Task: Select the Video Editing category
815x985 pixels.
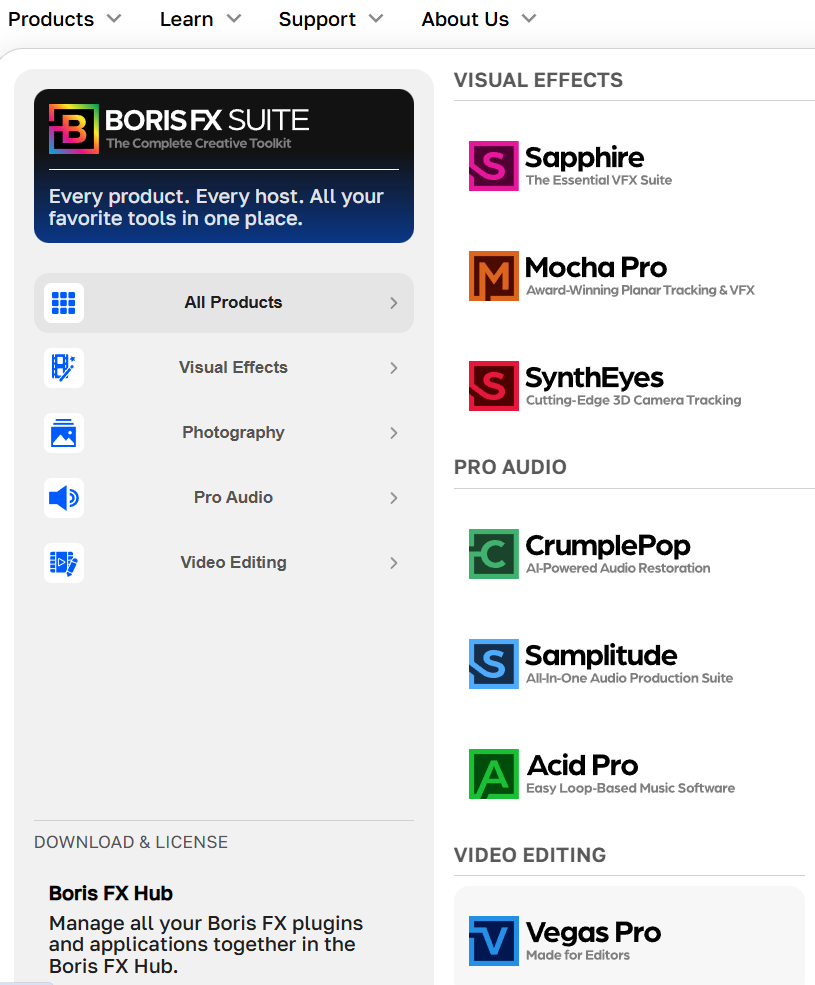Action: (224, 563)
